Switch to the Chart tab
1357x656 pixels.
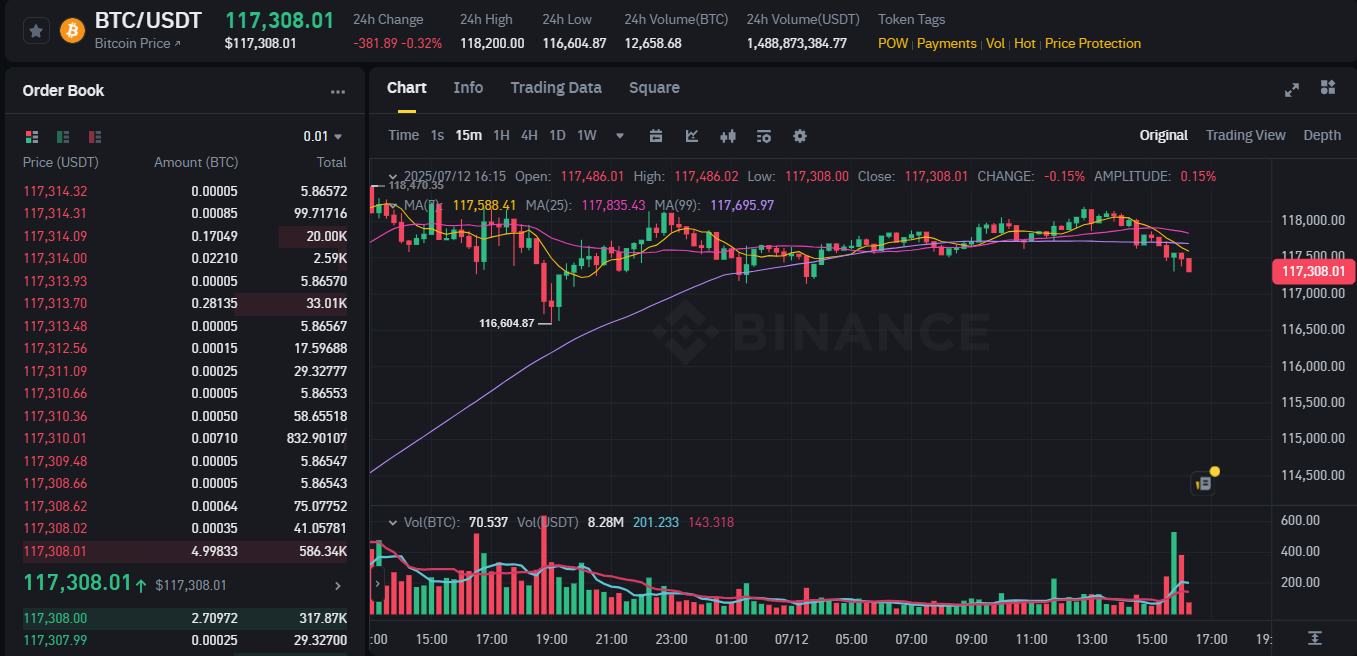pos(407,88)
